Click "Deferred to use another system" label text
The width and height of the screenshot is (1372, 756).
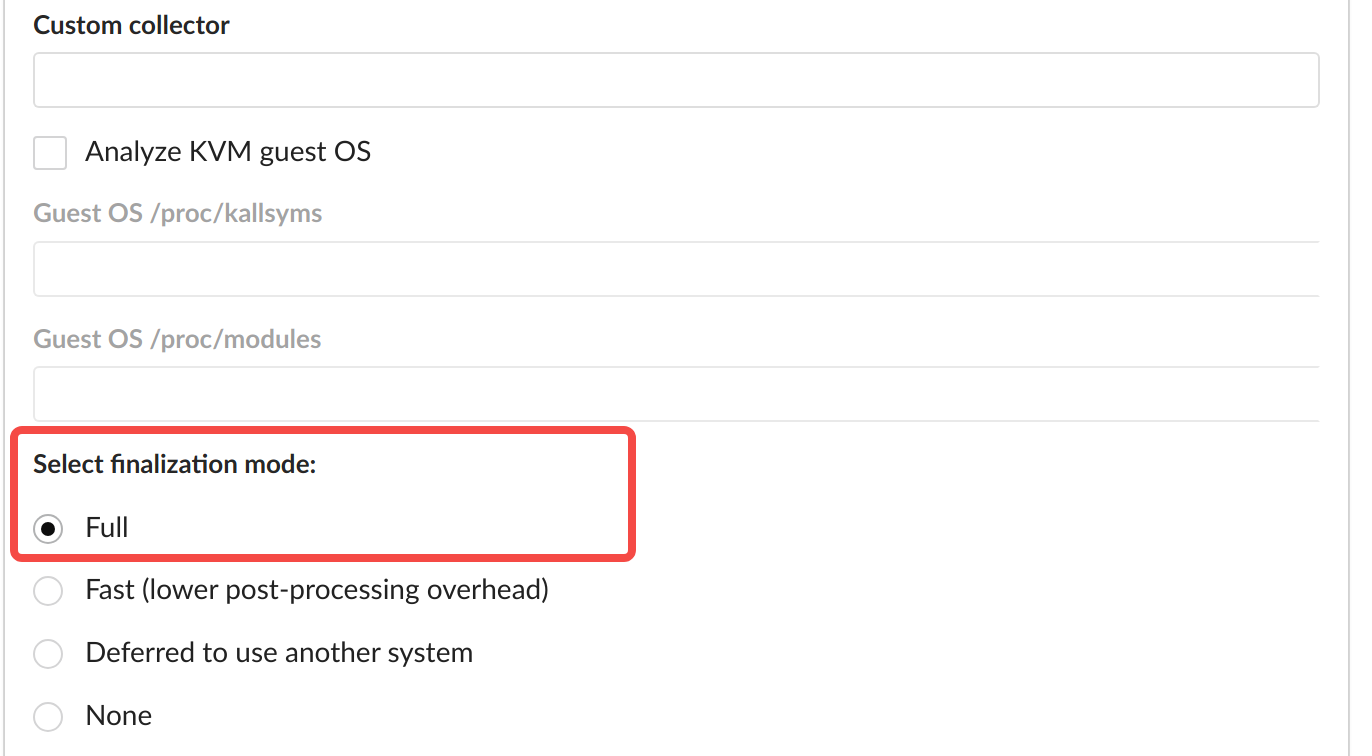(x=279, y=653)
